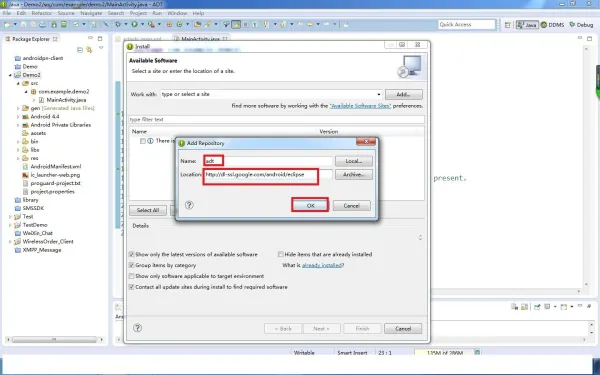Open the File menu
This screenshot has width=600, height=375.
(x=7, y=13)
